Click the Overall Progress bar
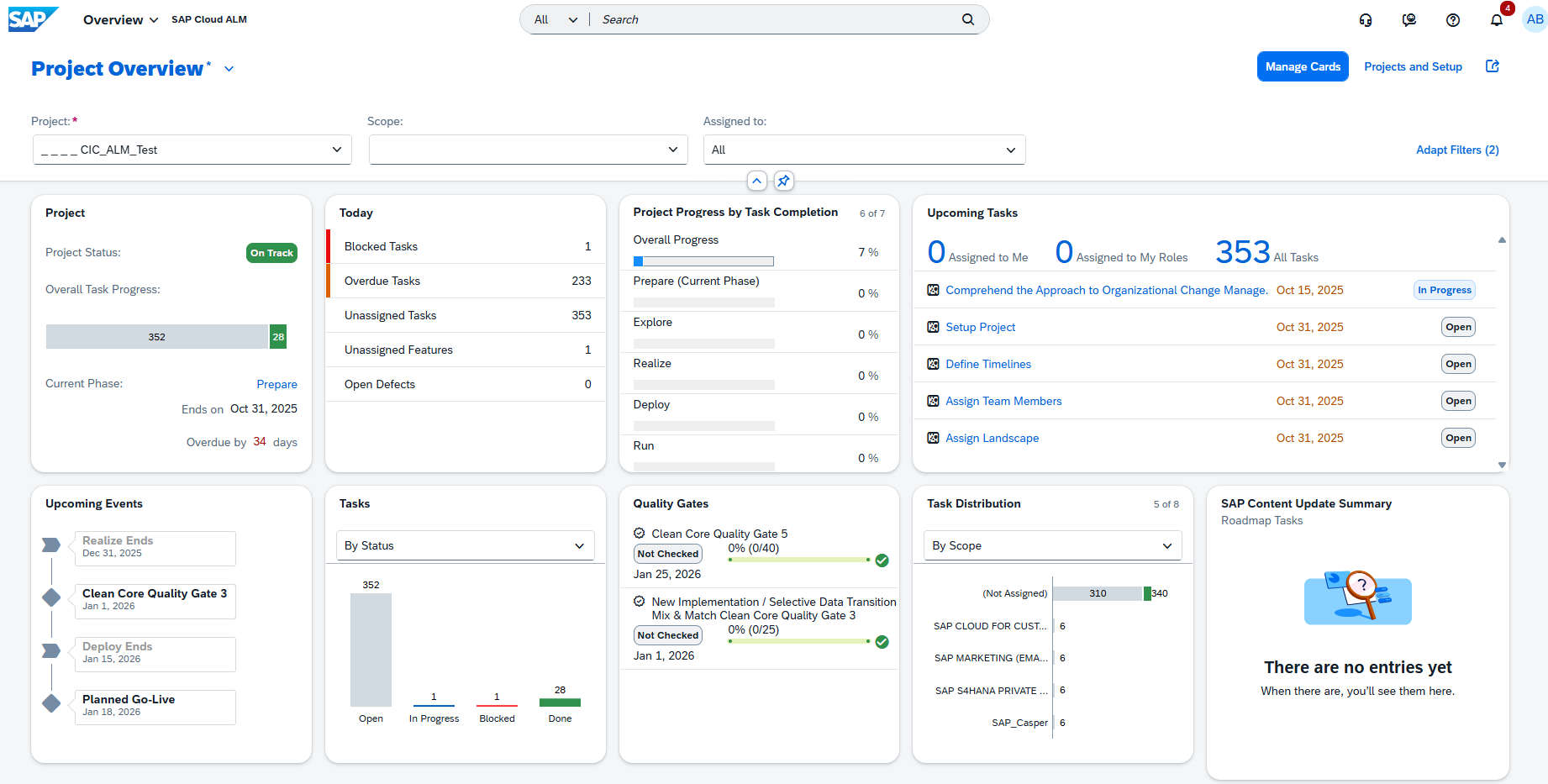This screenshot has height=784, width=1548. coord(703,261)
